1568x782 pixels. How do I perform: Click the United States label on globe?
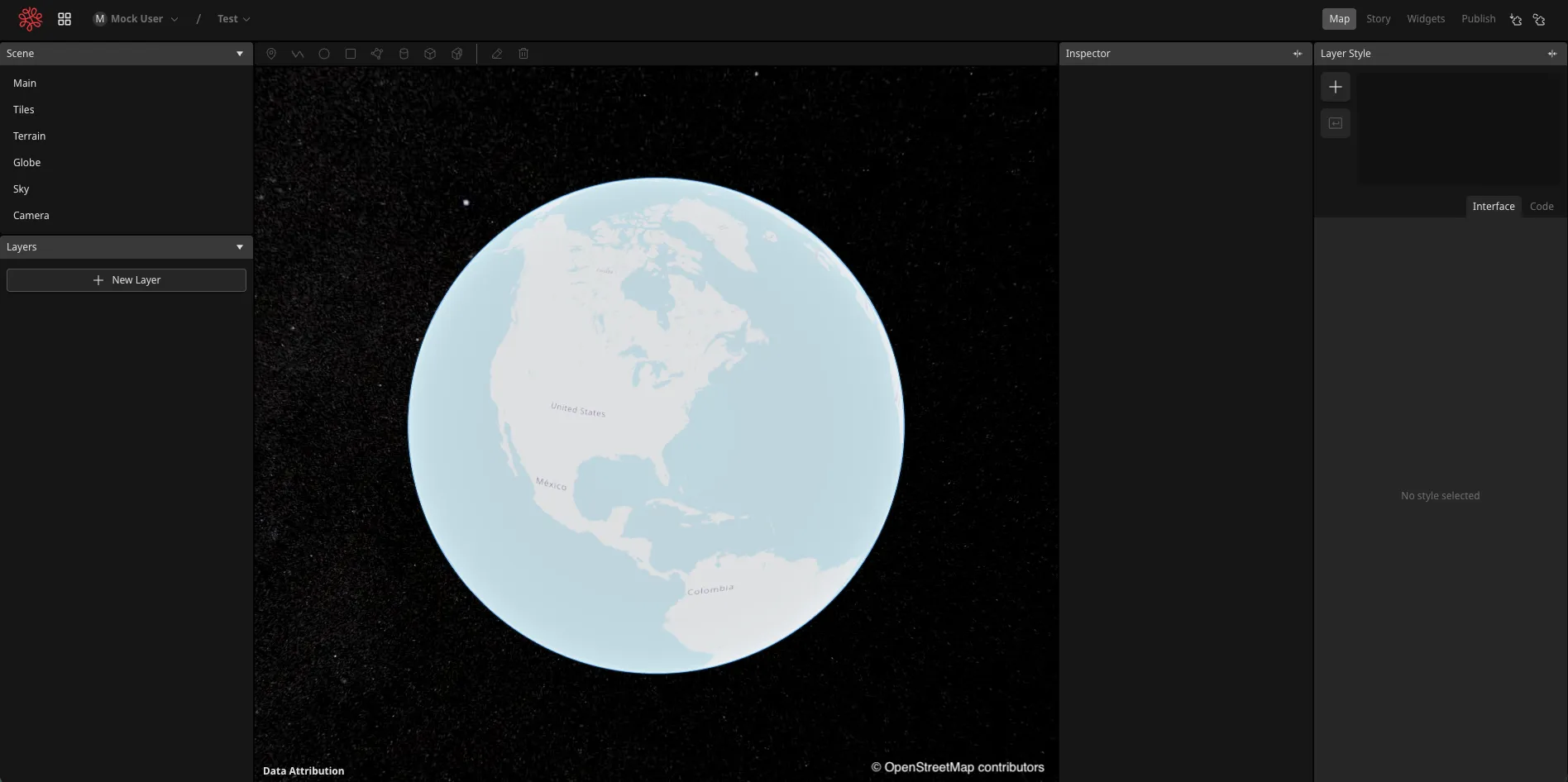pos(578,410)
